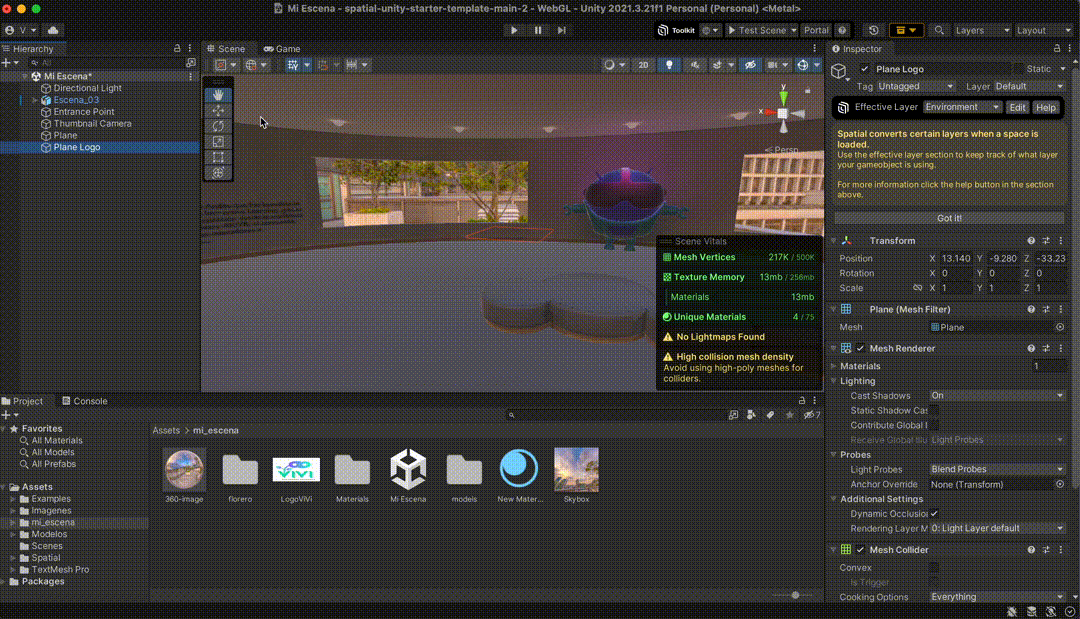Select the Rotate tool in the scene overlay
1080x619 pixels.
tap(218, 126)
